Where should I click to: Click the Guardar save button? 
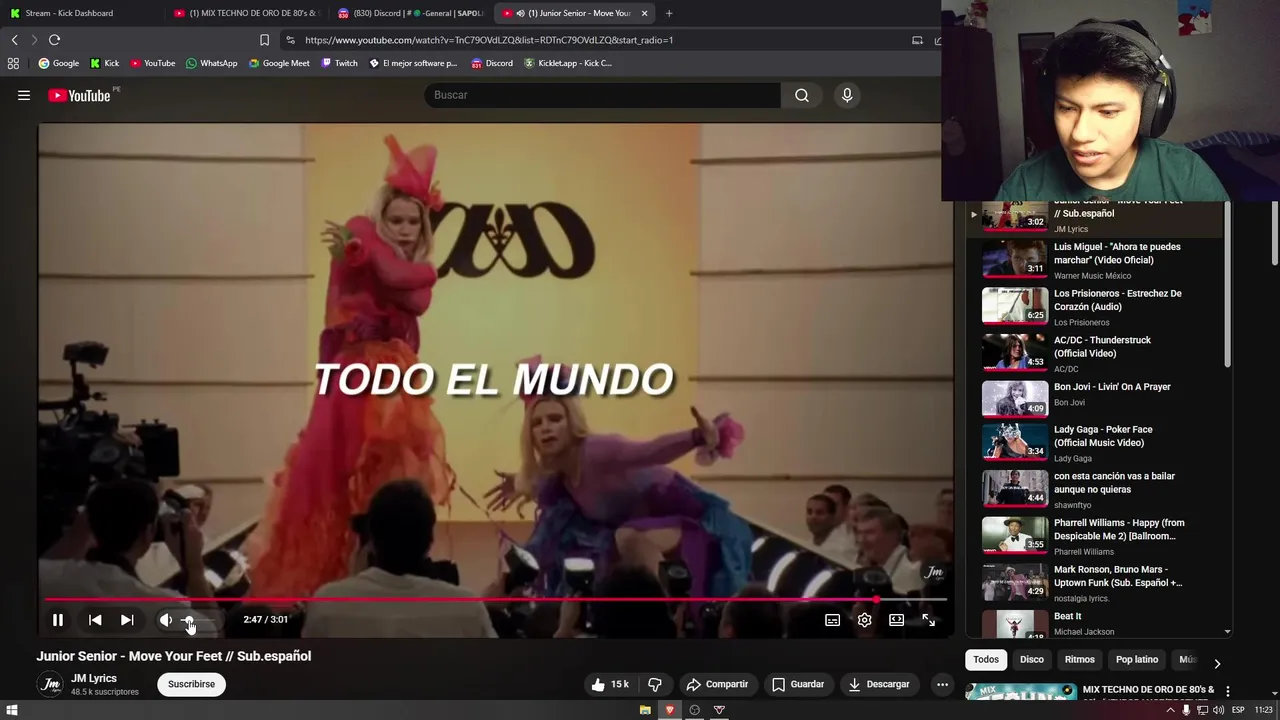click(x=798, y=684)
